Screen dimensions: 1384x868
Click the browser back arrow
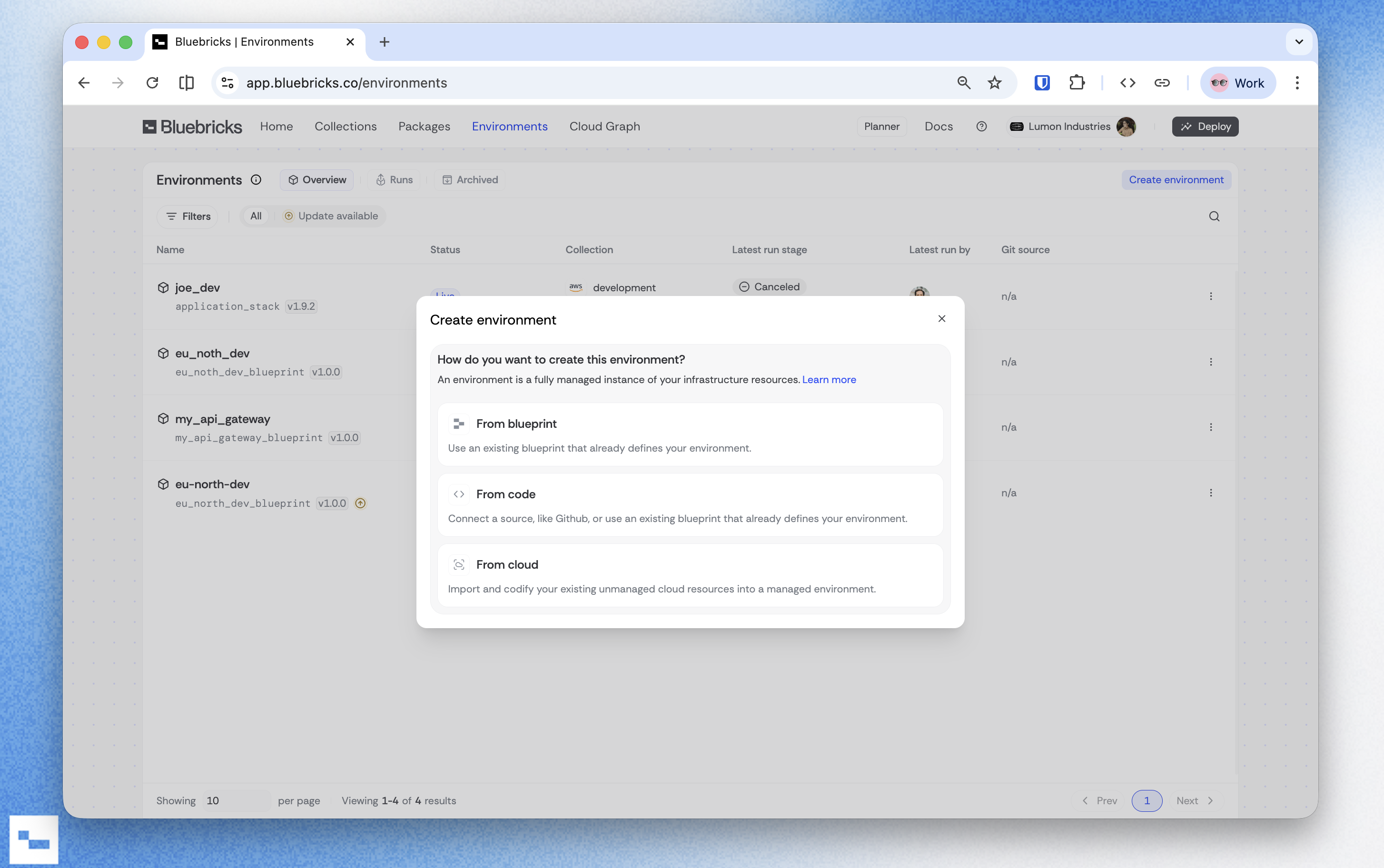click(84, 83)
